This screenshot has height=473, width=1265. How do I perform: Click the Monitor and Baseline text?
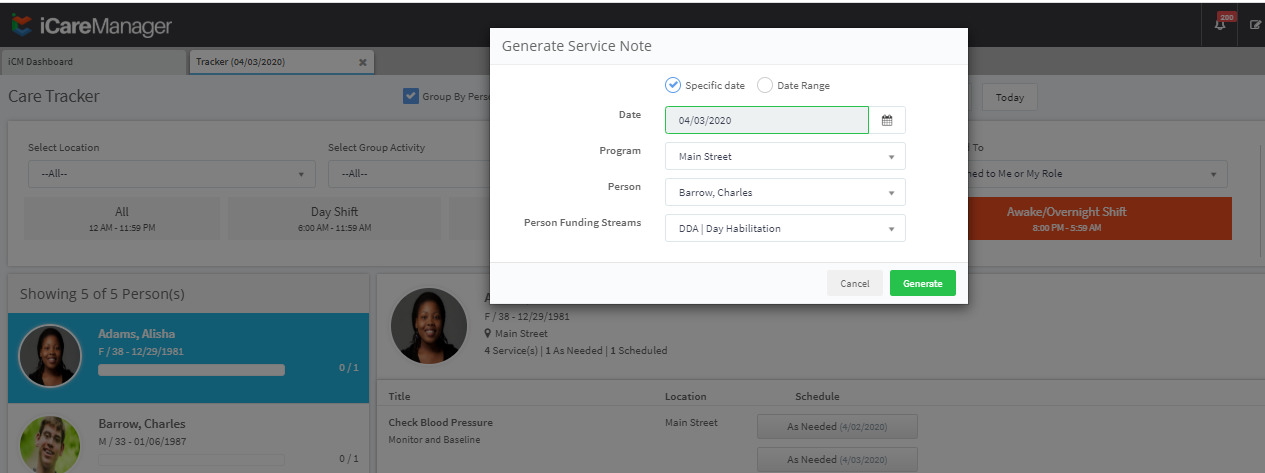click(434, 440)
